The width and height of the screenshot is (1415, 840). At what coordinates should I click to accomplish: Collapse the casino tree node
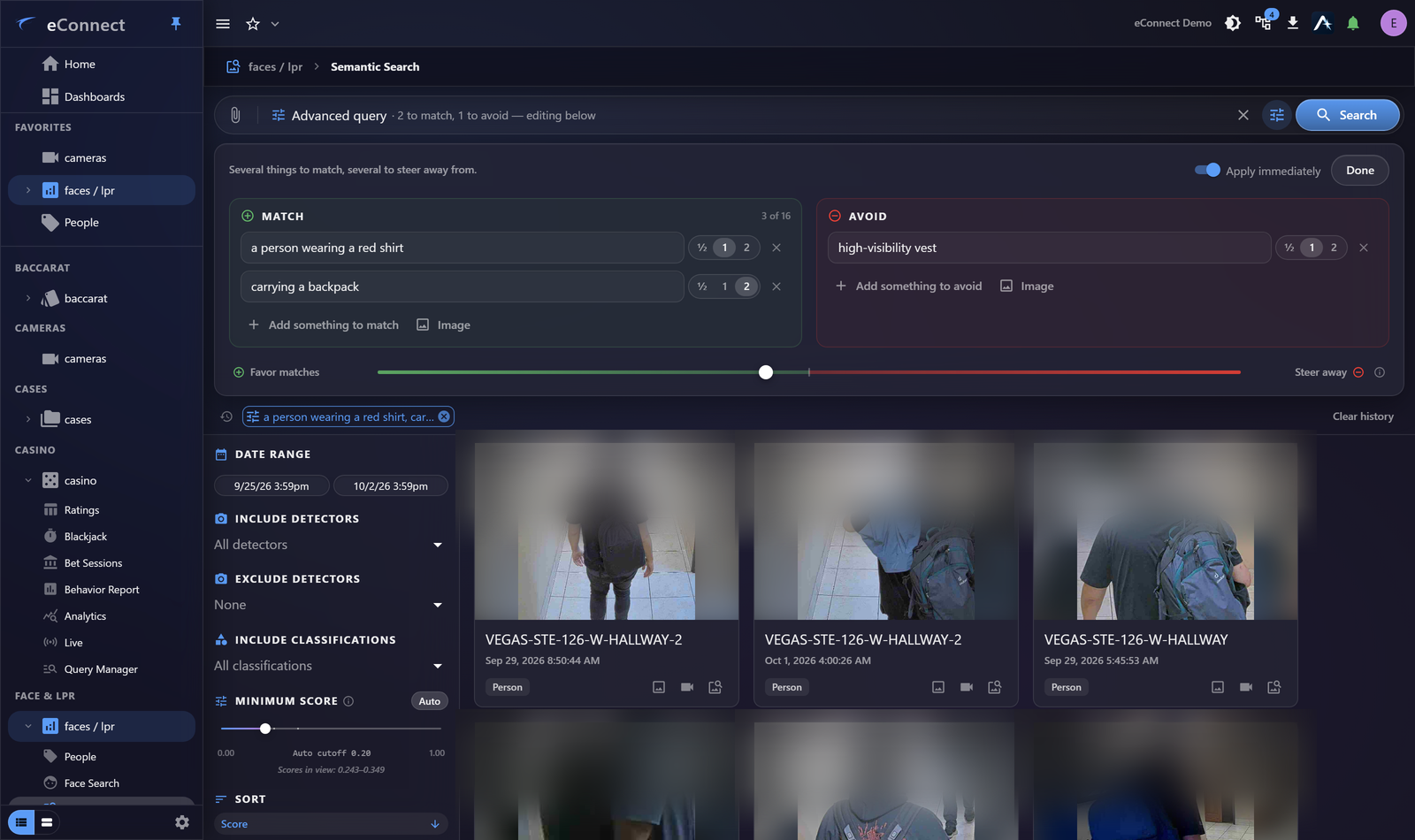[28, 480]
